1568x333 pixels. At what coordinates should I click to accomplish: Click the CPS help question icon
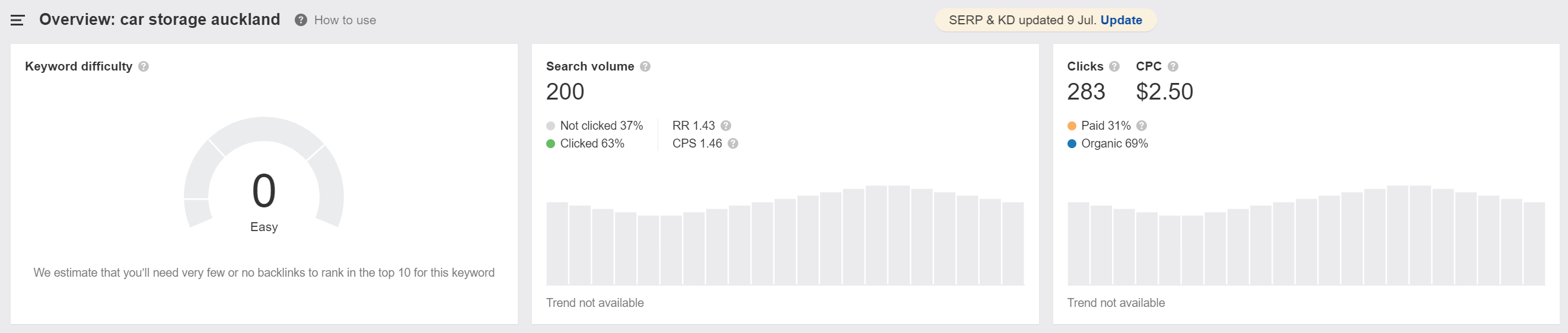[x=733, y=143]
